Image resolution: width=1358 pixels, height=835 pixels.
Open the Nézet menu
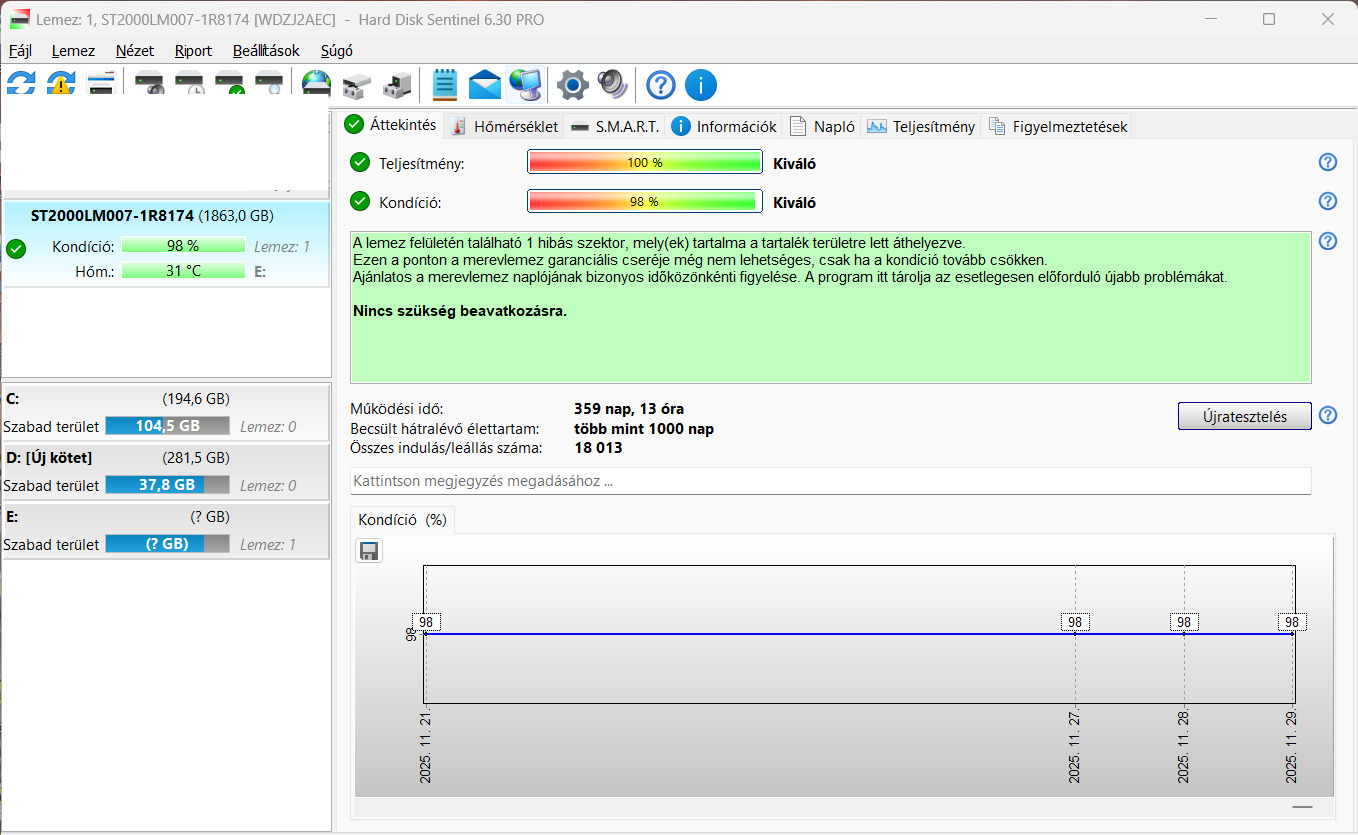tap(135, 51)
